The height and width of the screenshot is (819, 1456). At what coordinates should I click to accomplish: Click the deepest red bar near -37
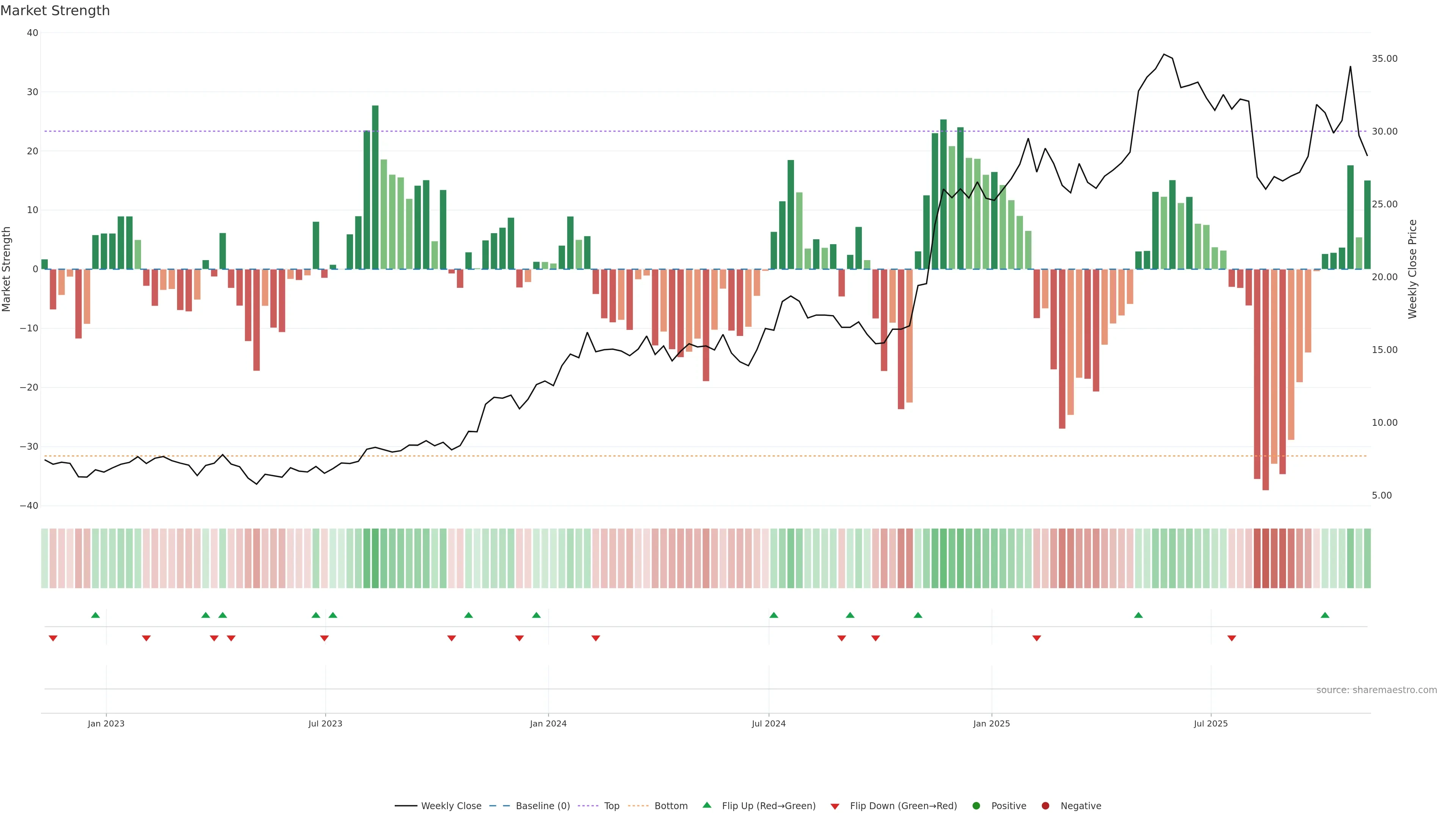tap(1266, 379)
